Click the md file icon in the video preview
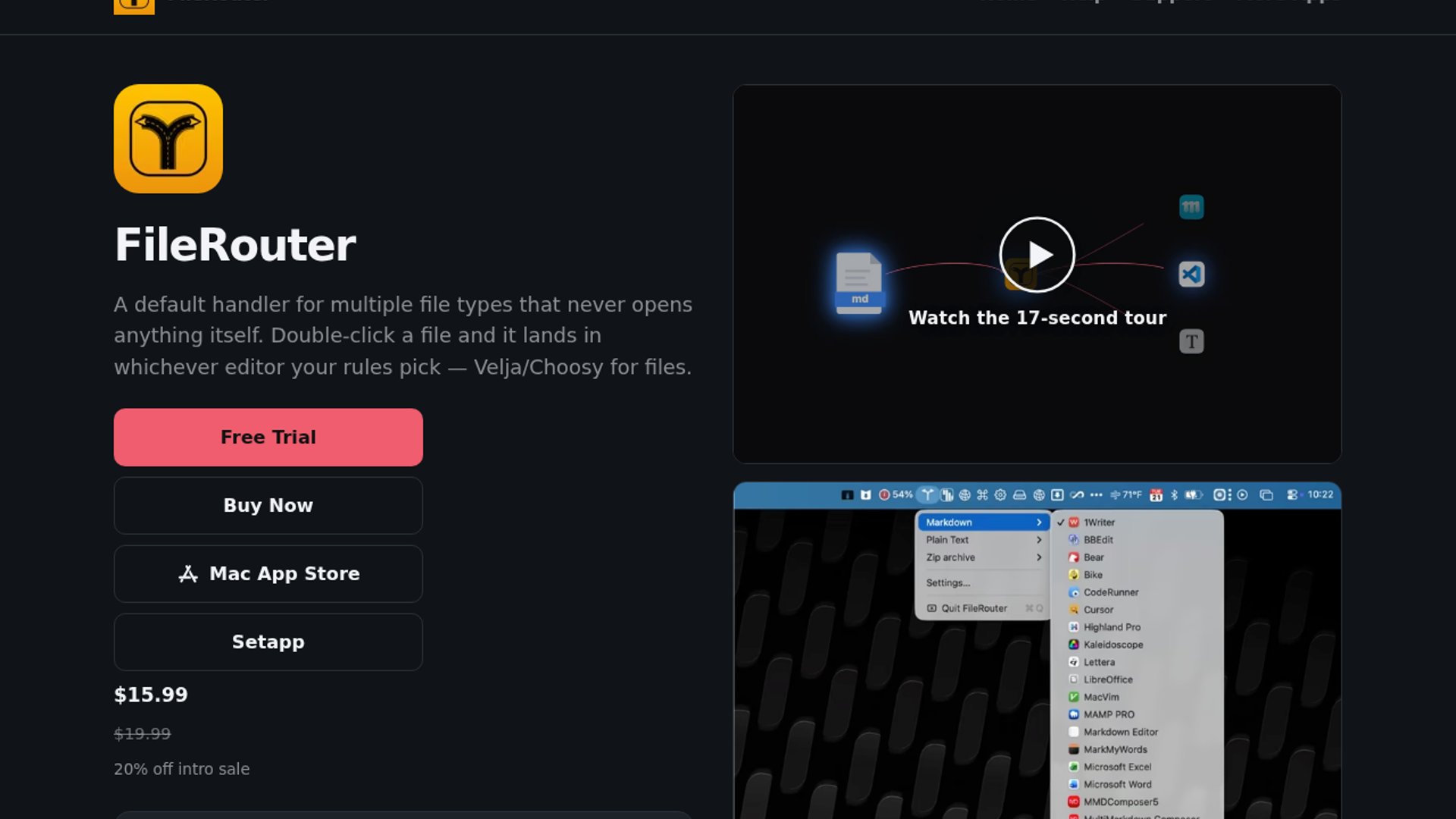 (x=858, y=282)
